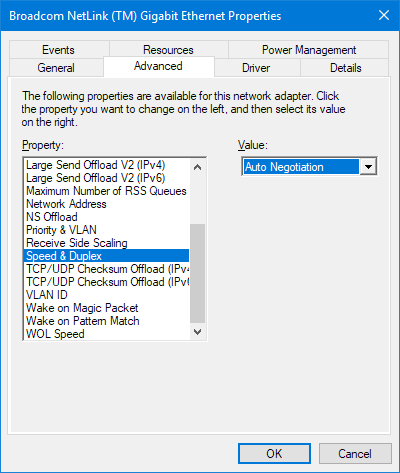Open the Resources tab
Image resolution: width=400 pixels, height=473 pixels.
pos(168,50)
